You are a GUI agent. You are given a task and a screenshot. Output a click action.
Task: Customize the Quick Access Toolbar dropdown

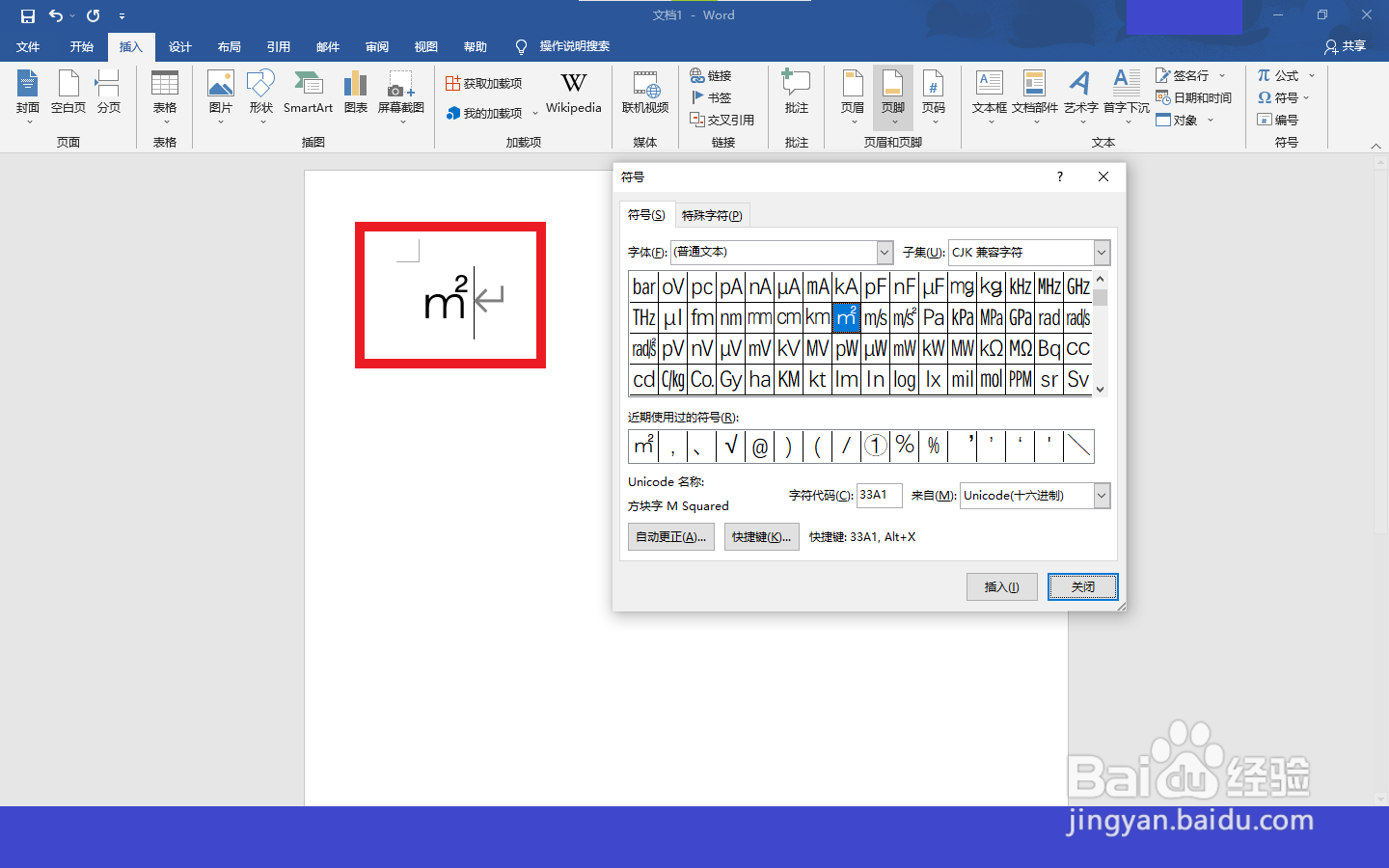[x=122, y=15]
